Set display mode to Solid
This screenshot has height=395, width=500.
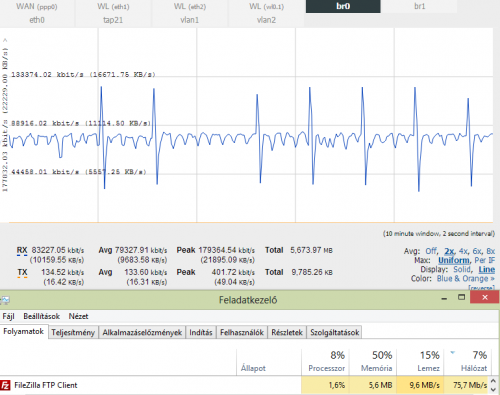(x=462, y=269)
